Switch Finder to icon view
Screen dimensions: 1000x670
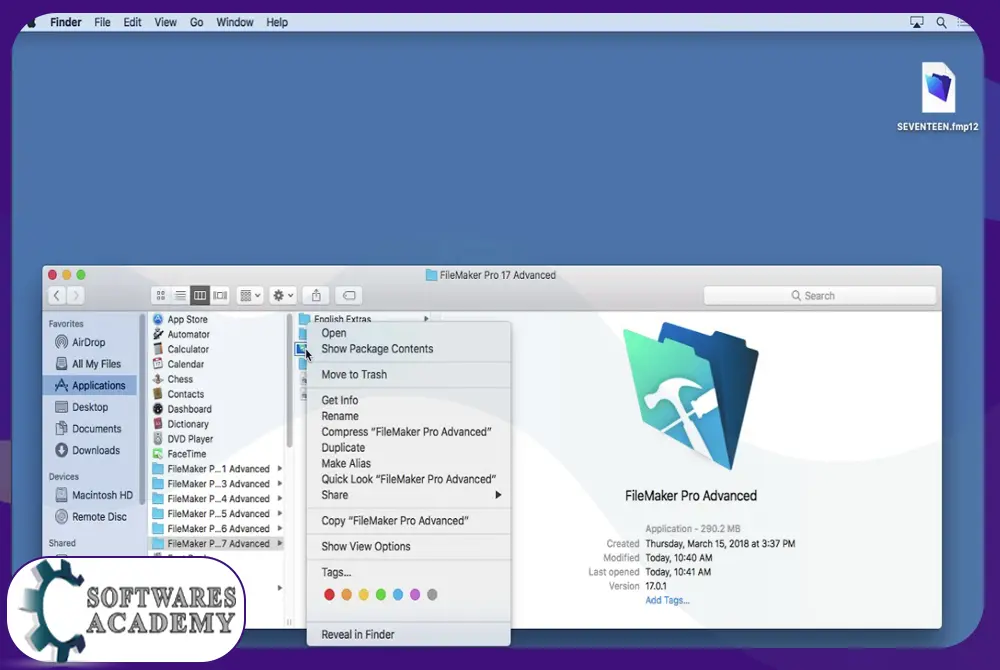(x=161, y=296)
